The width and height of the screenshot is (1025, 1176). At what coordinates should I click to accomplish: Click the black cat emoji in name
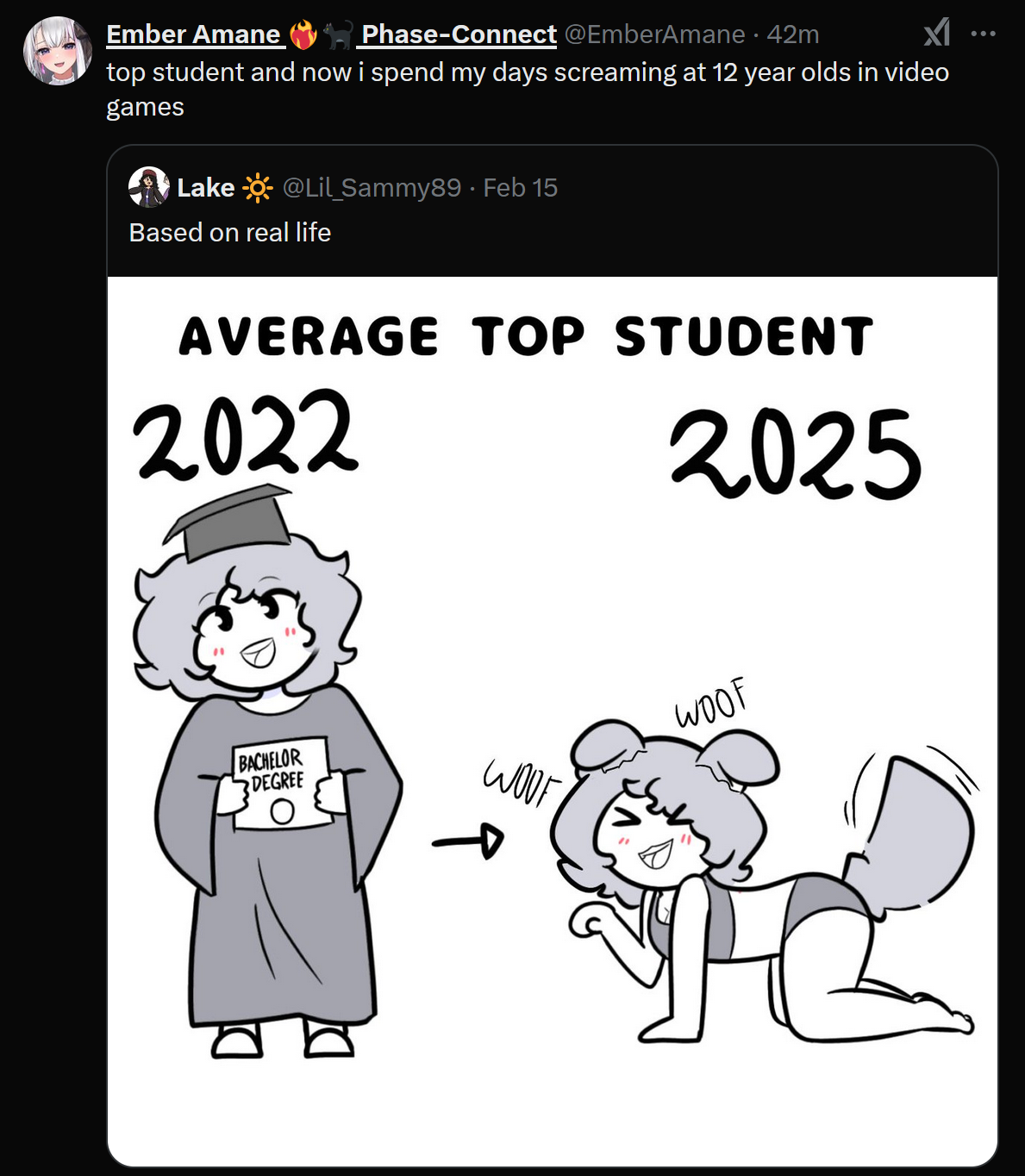338,34
